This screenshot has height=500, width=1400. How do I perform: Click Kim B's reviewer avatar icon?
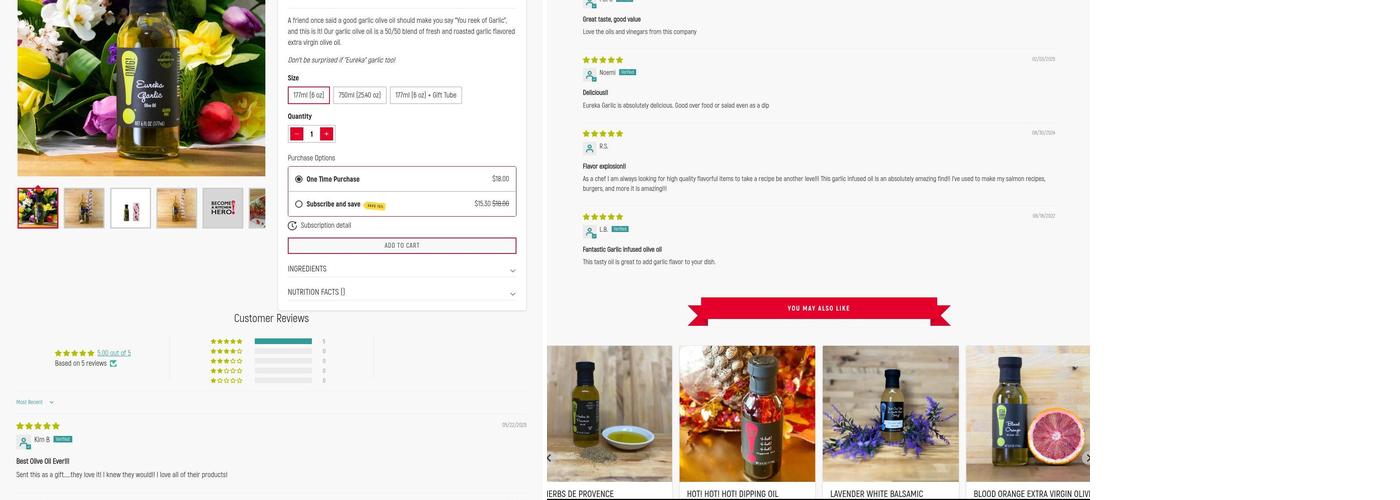coord(23,441)
